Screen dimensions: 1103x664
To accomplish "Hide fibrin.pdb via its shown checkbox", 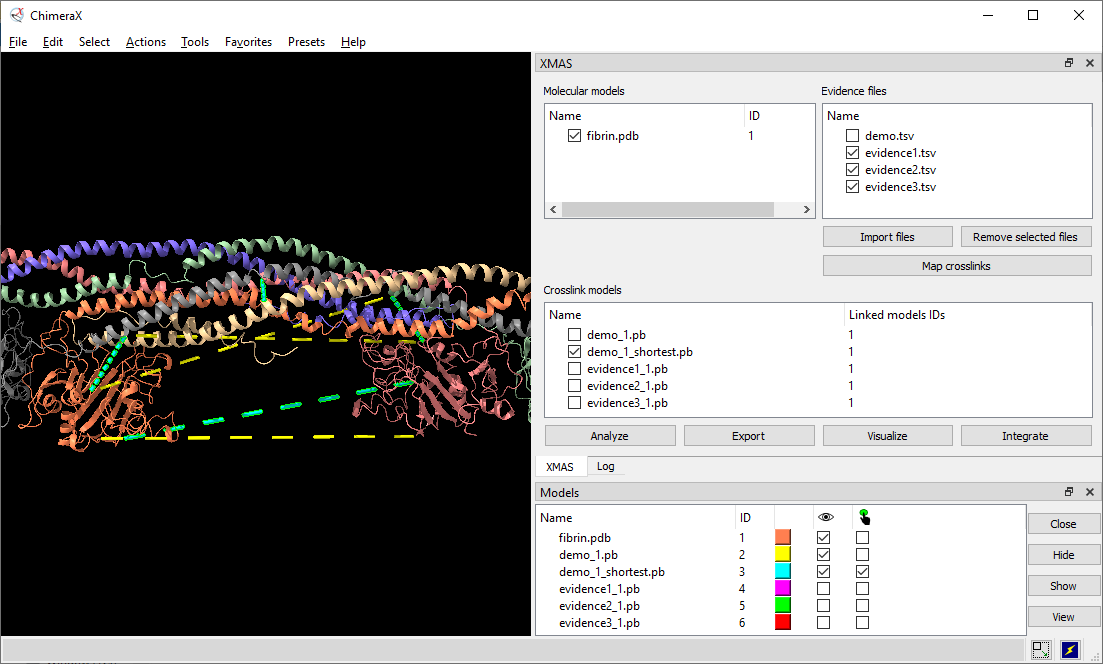I will coord(823,537).
